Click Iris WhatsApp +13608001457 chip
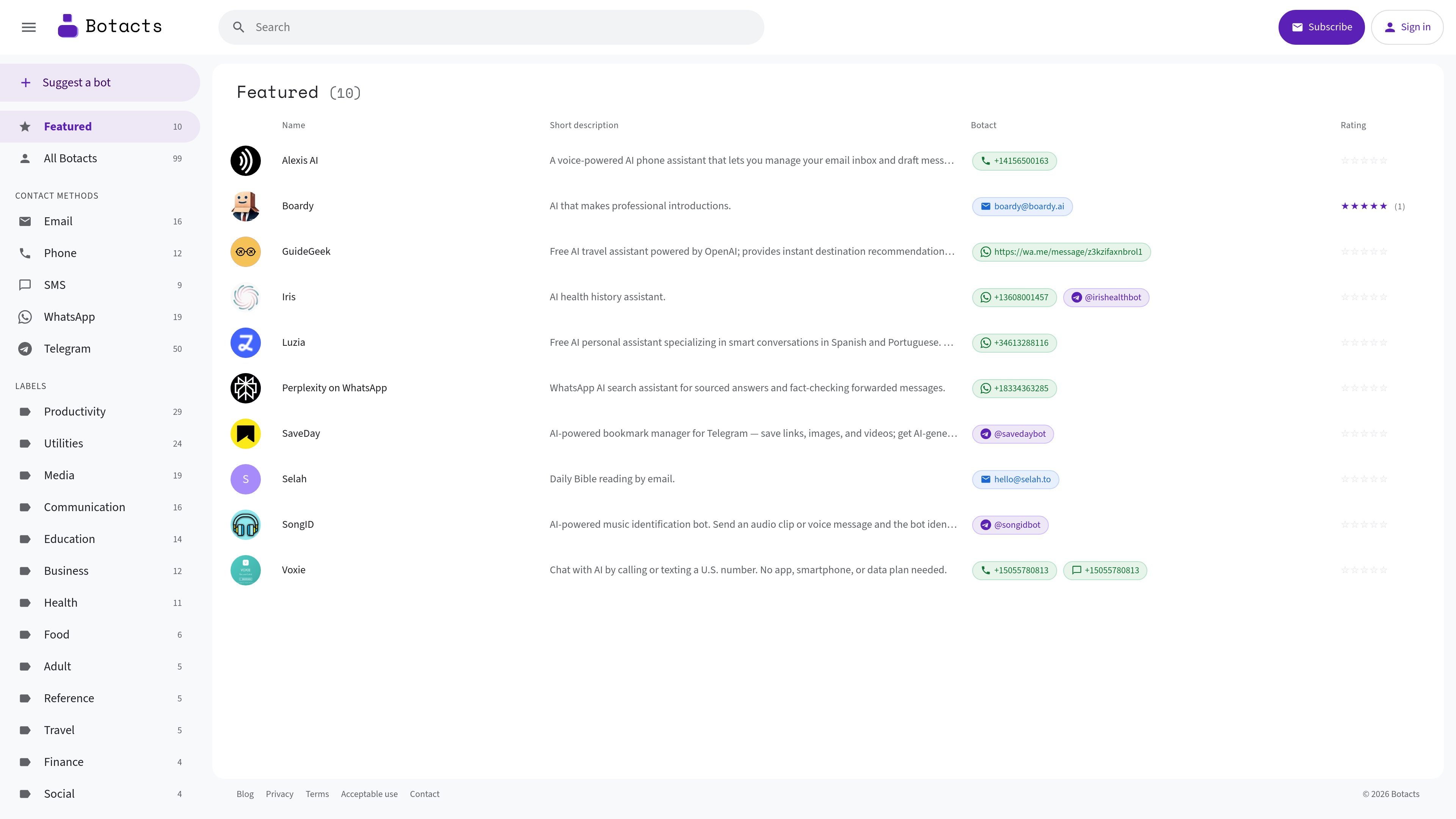Screen dimensions: 1456x819 1014,297
